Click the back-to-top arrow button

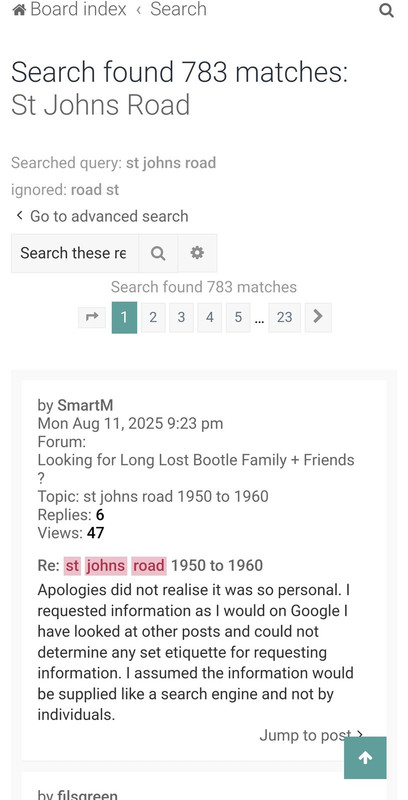365,758
